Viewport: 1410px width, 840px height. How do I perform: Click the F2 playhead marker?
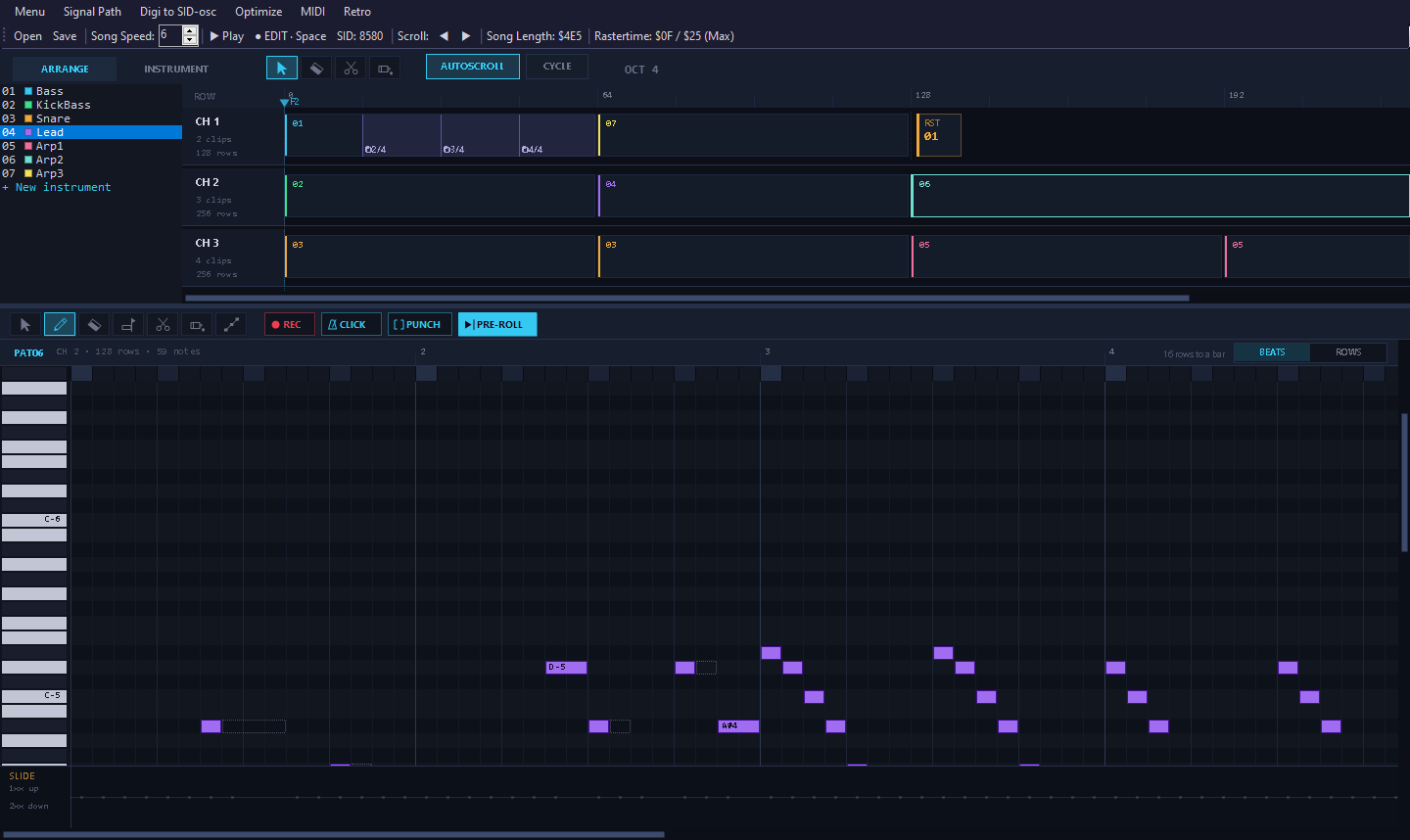pos(290,102)
